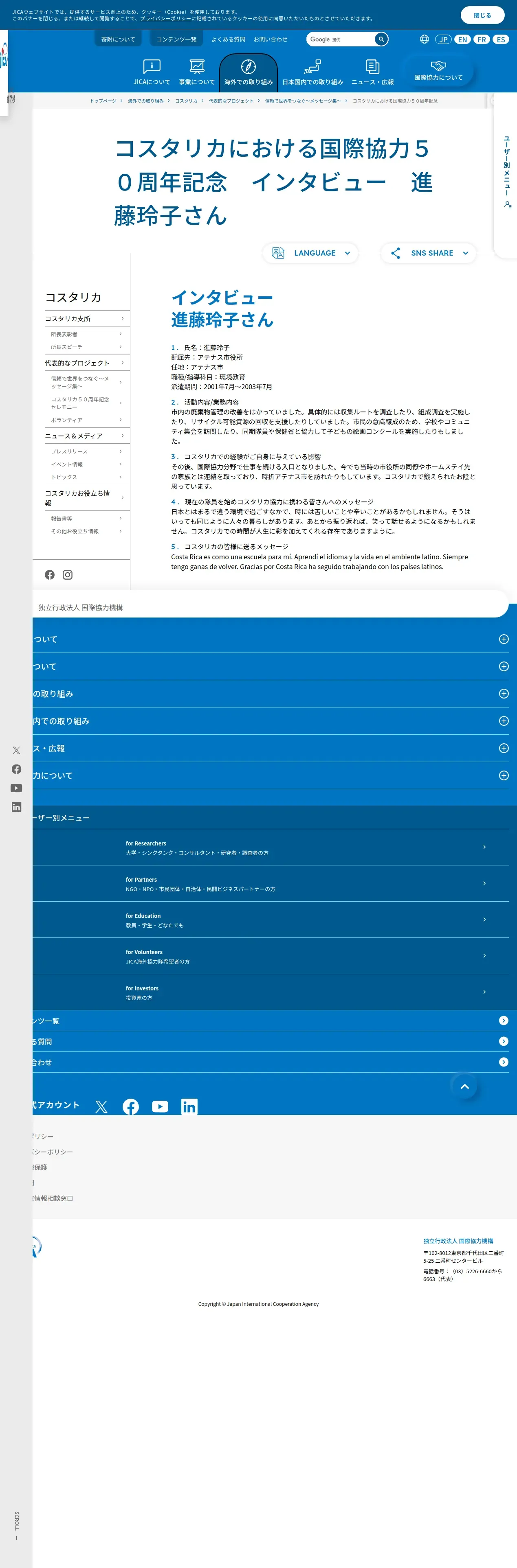Open Facebook icon below sidebar menu
Screen dimensions: 517x1568
coord(50,575)
